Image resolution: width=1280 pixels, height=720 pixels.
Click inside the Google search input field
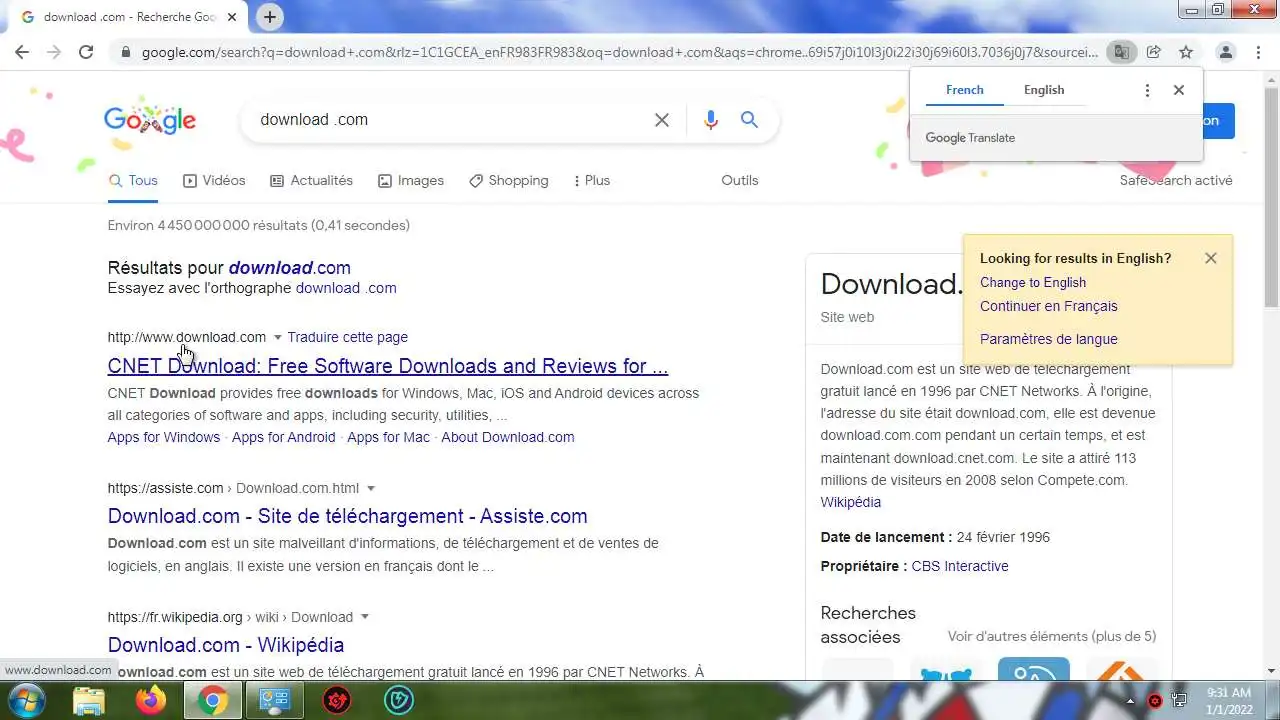[450, 120]
